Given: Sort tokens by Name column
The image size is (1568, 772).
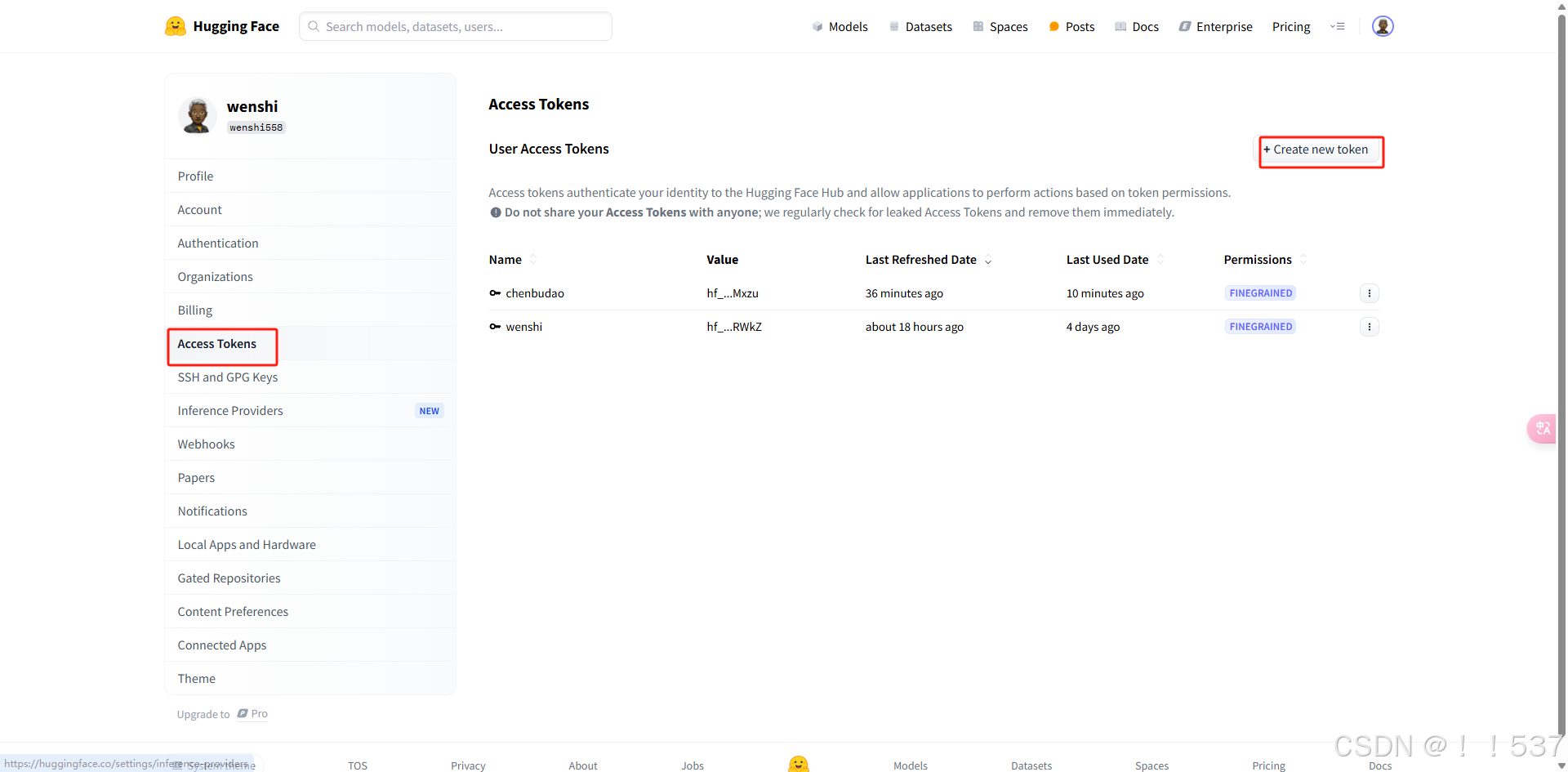Looking at the screenshot, I should (x=533, y=260).
